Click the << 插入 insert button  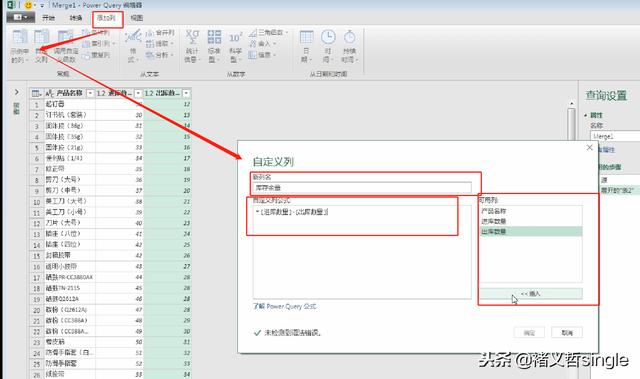(x=531, y=293)
